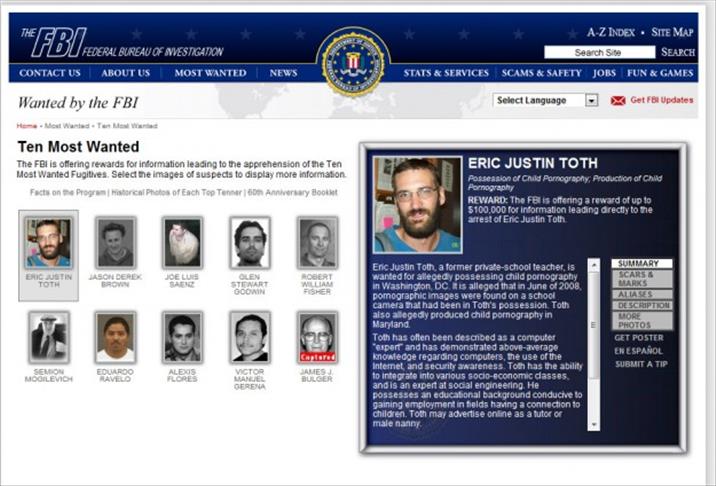This screenshot has width=716, height=486.
Task: Switch to the Scars & Marks tab
Action: (642, 279)
